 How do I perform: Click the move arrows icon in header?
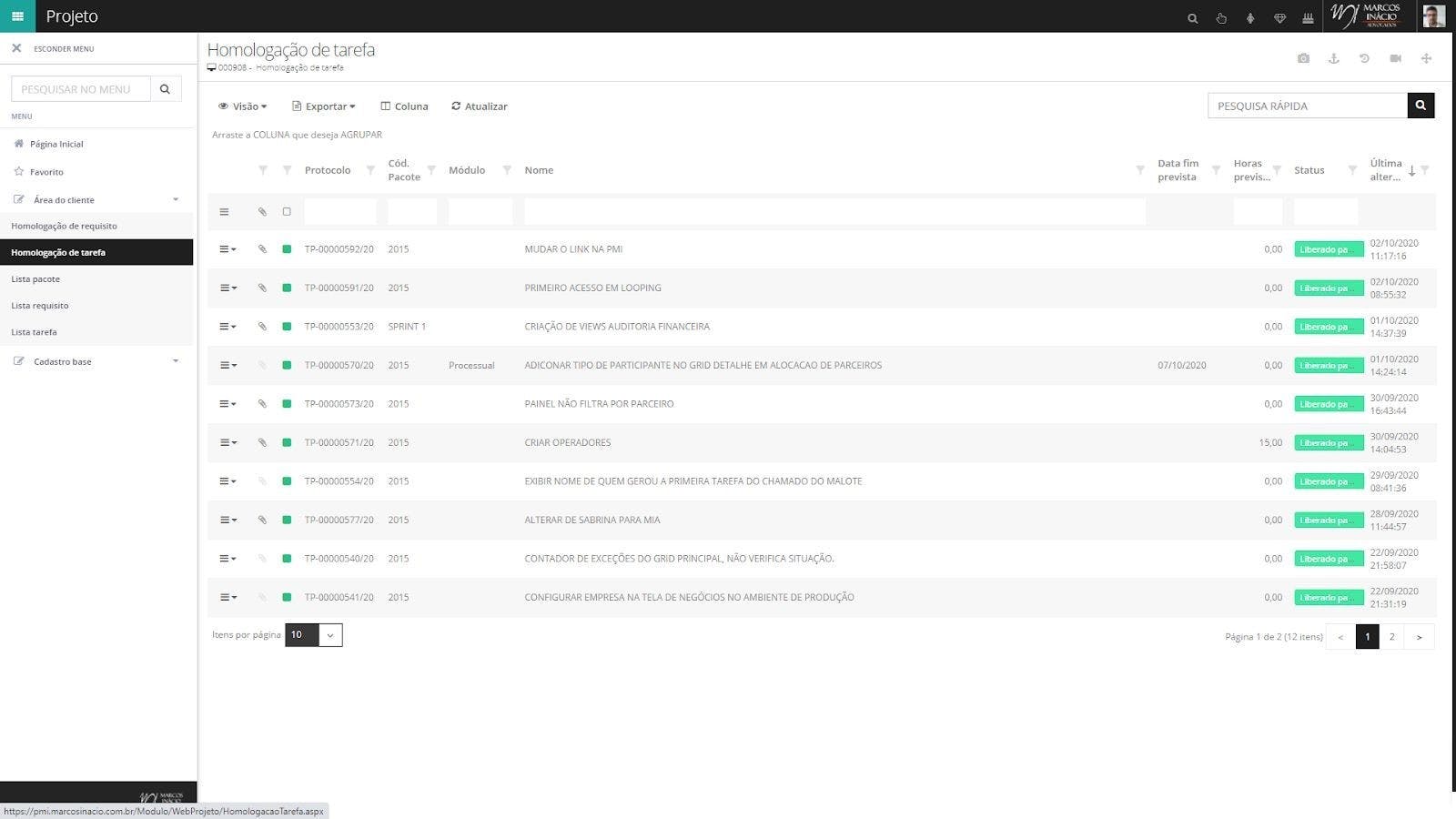pos(1426,58)
